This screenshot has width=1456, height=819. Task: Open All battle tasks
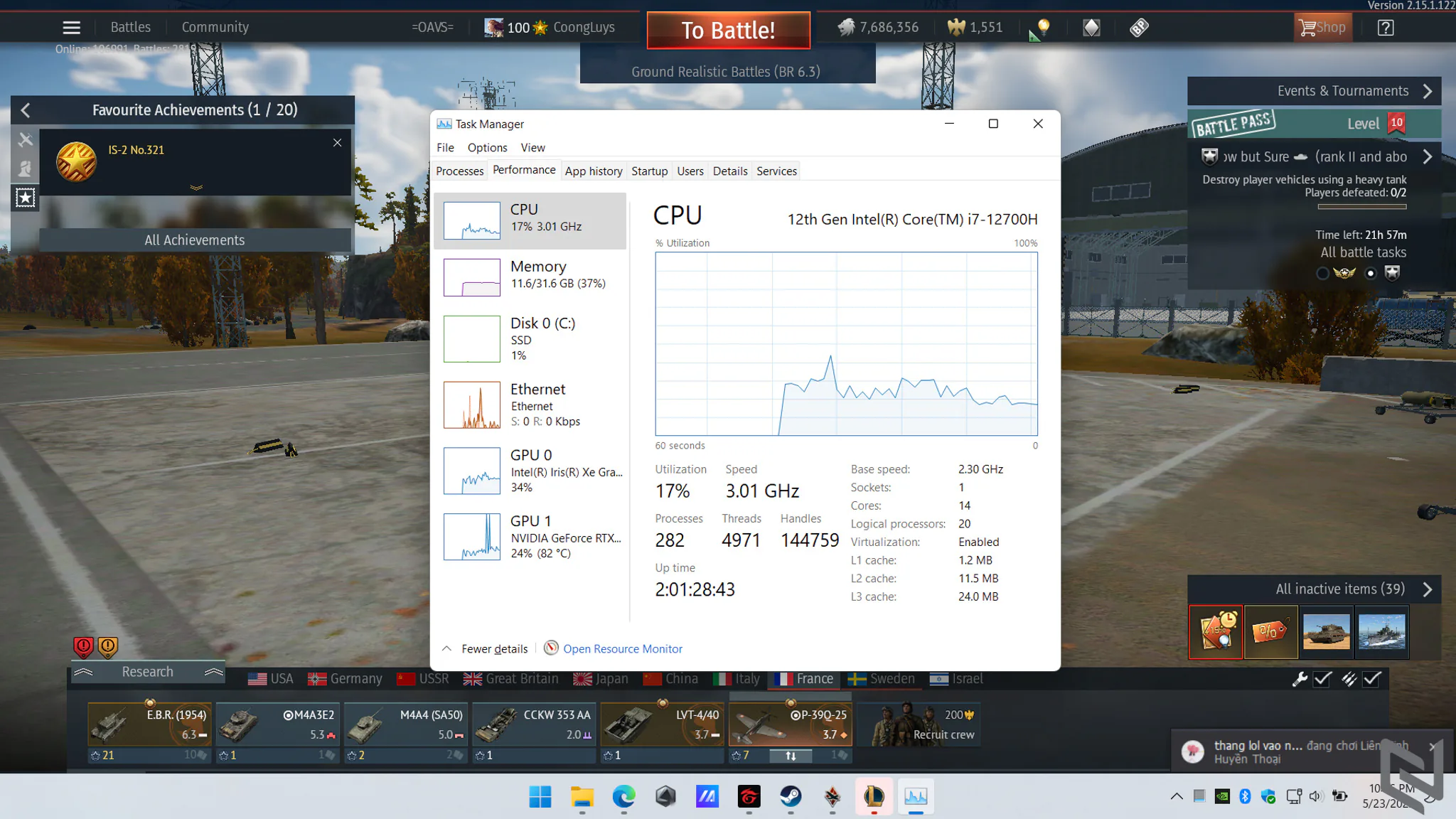click(1363, 252)
